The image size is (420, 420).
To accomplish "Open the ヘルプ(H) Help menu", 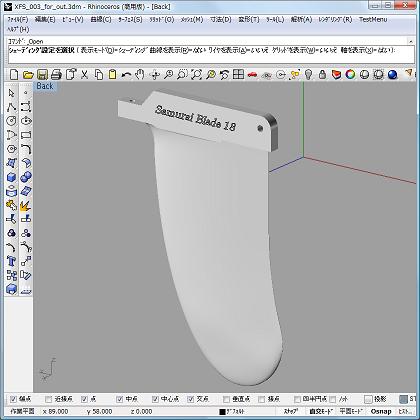I will coord(18,29).
